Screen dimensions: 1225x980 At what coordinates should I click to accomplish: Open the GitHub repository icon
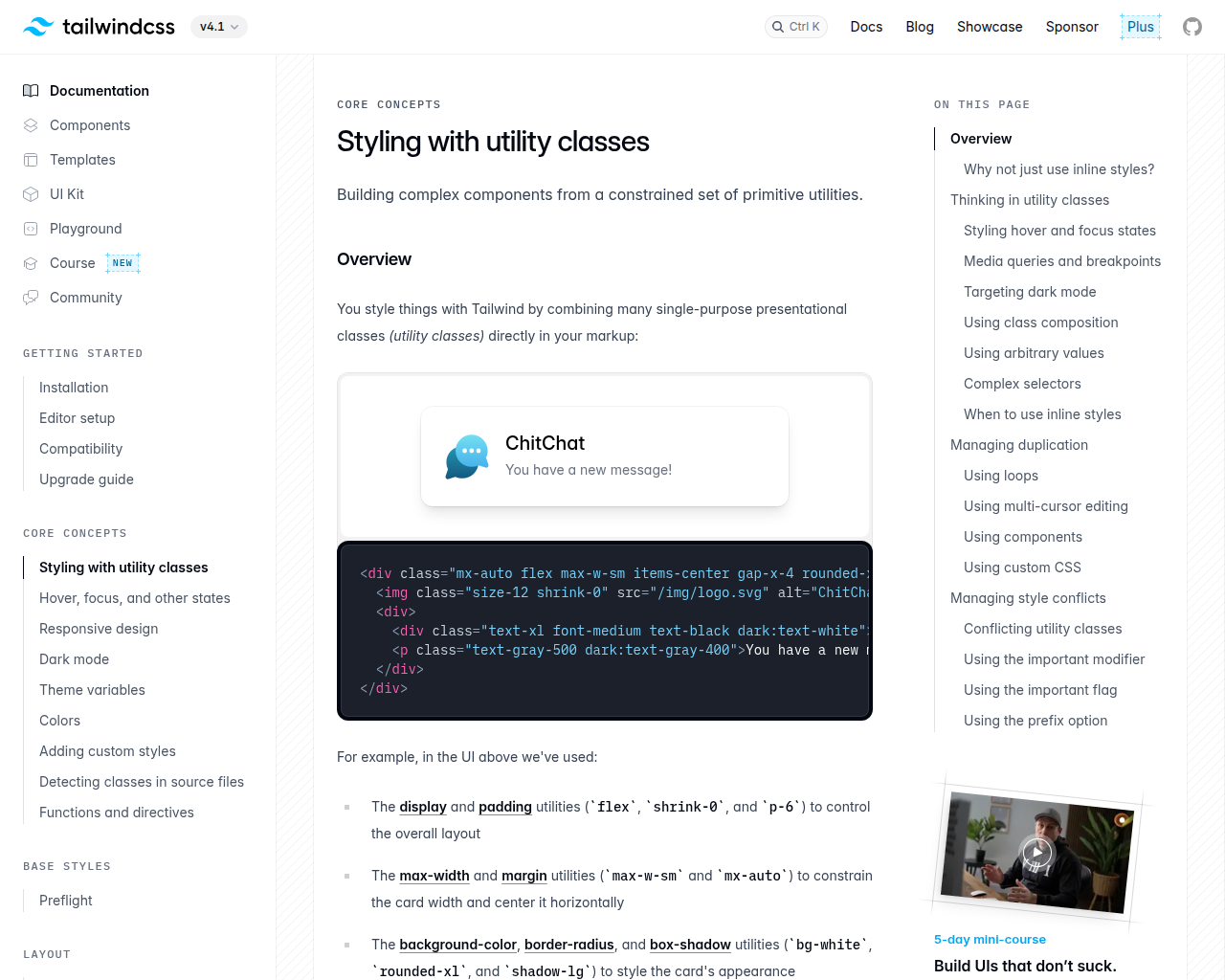click(x=1192, y=26)
